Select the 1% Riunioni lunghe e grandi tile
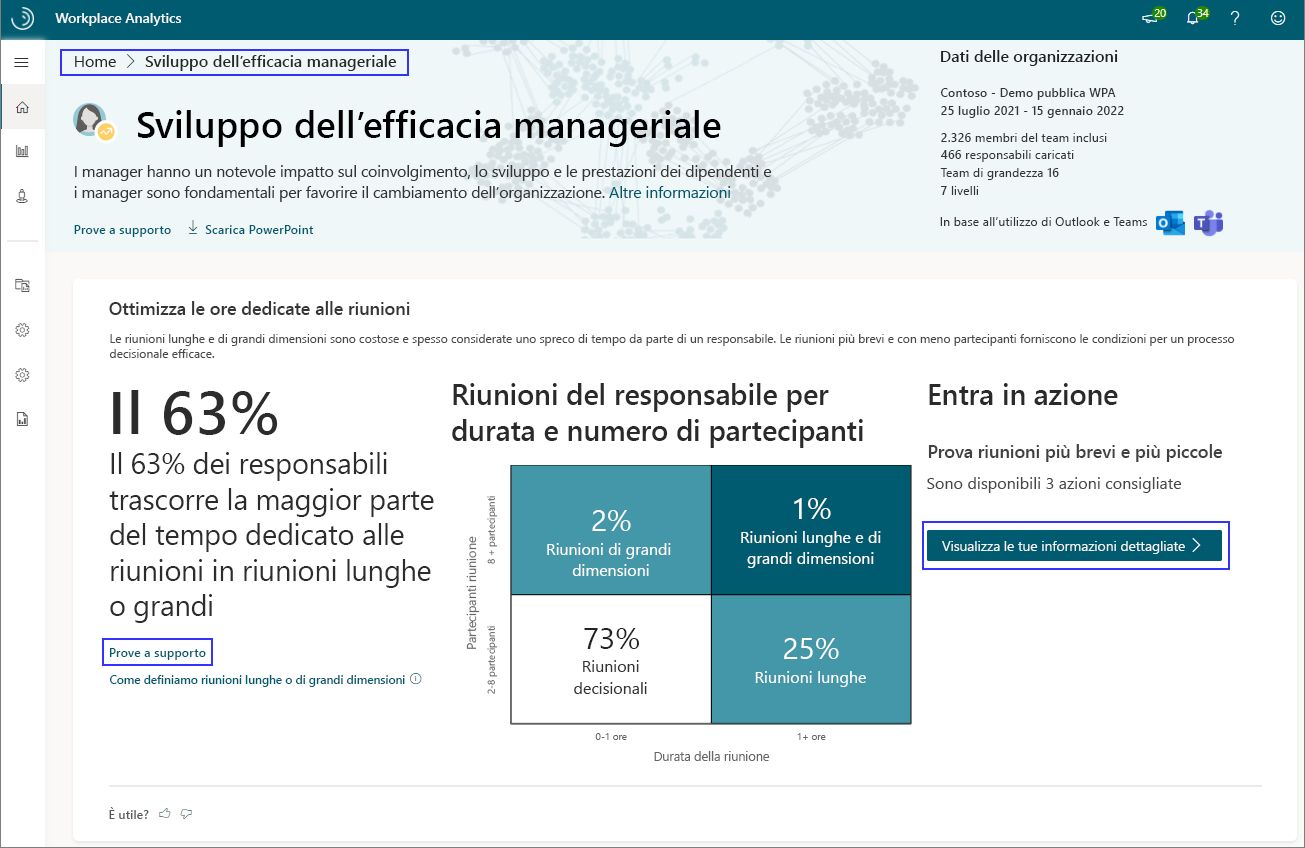The height and width of the screenshot is (848, 1305). pos(811,530)
